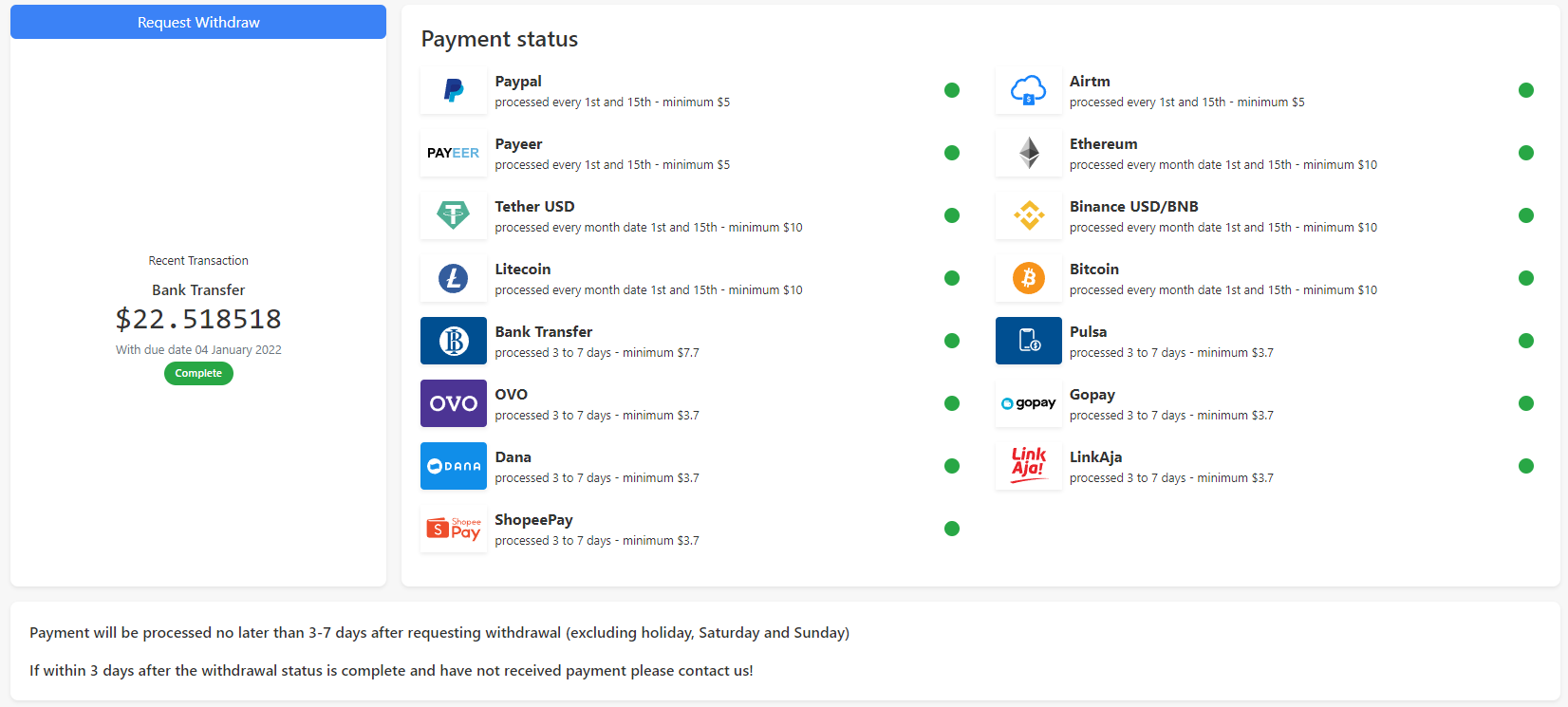The image size is (1568, 707).
Task: Click green status dot for Bitcoin
Action: click(1526, 278)
